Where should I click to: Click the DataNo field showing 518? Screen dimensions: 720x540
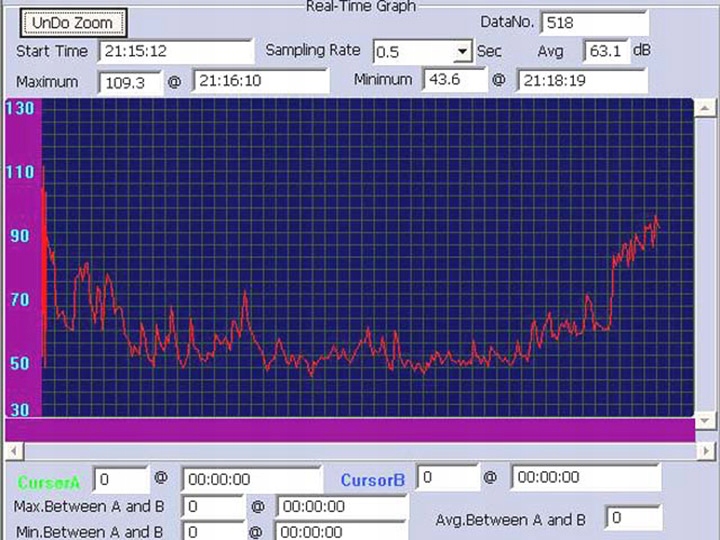point(594,23)
